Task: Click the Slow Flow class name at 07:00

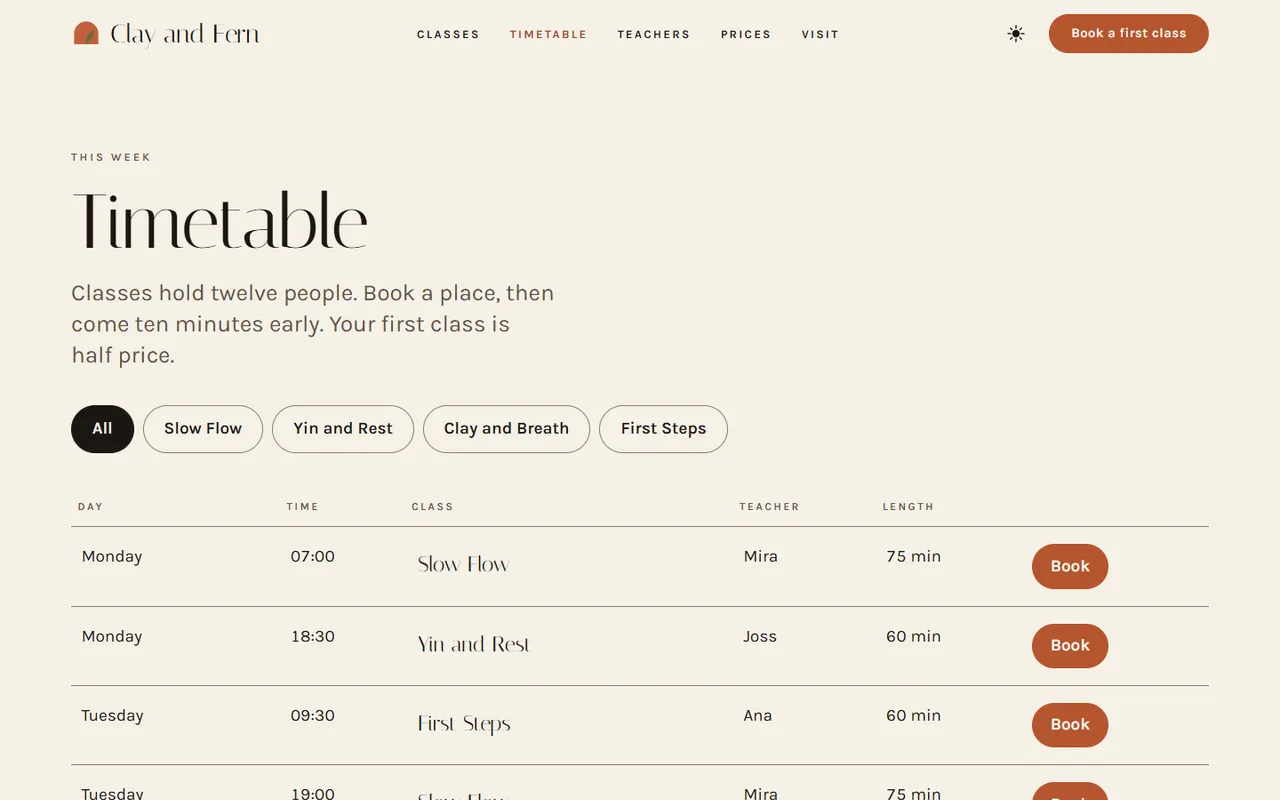Action: (463, 564)
